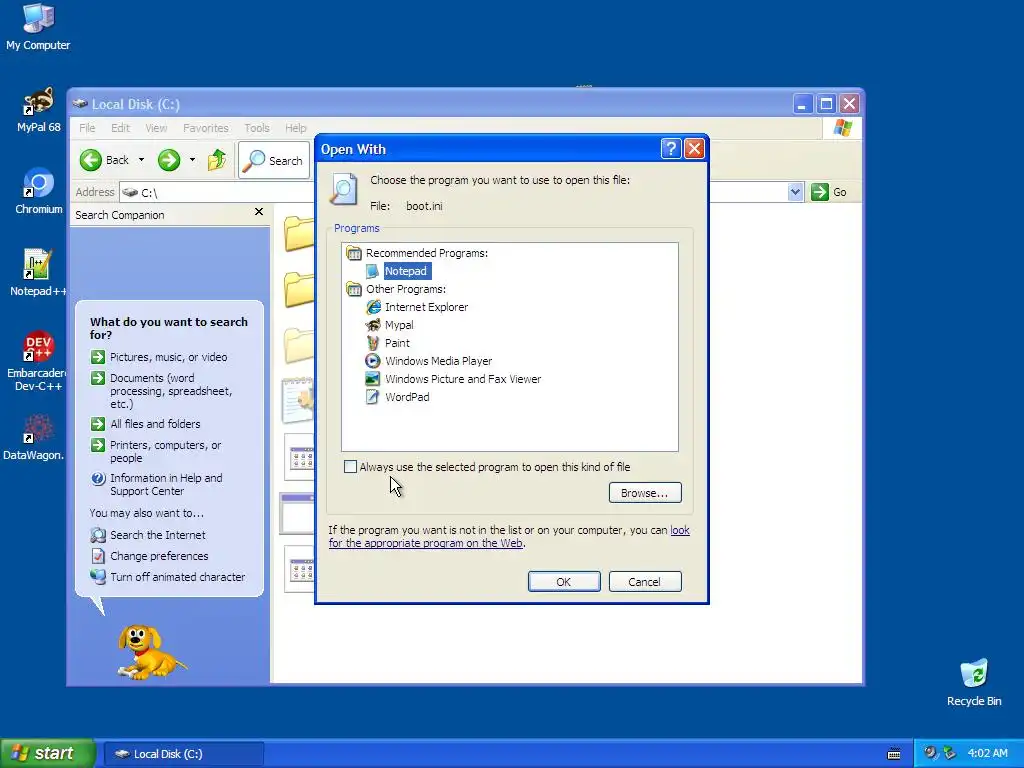
Task: Open the View menu in Explorer
Action: coord(156,128)
